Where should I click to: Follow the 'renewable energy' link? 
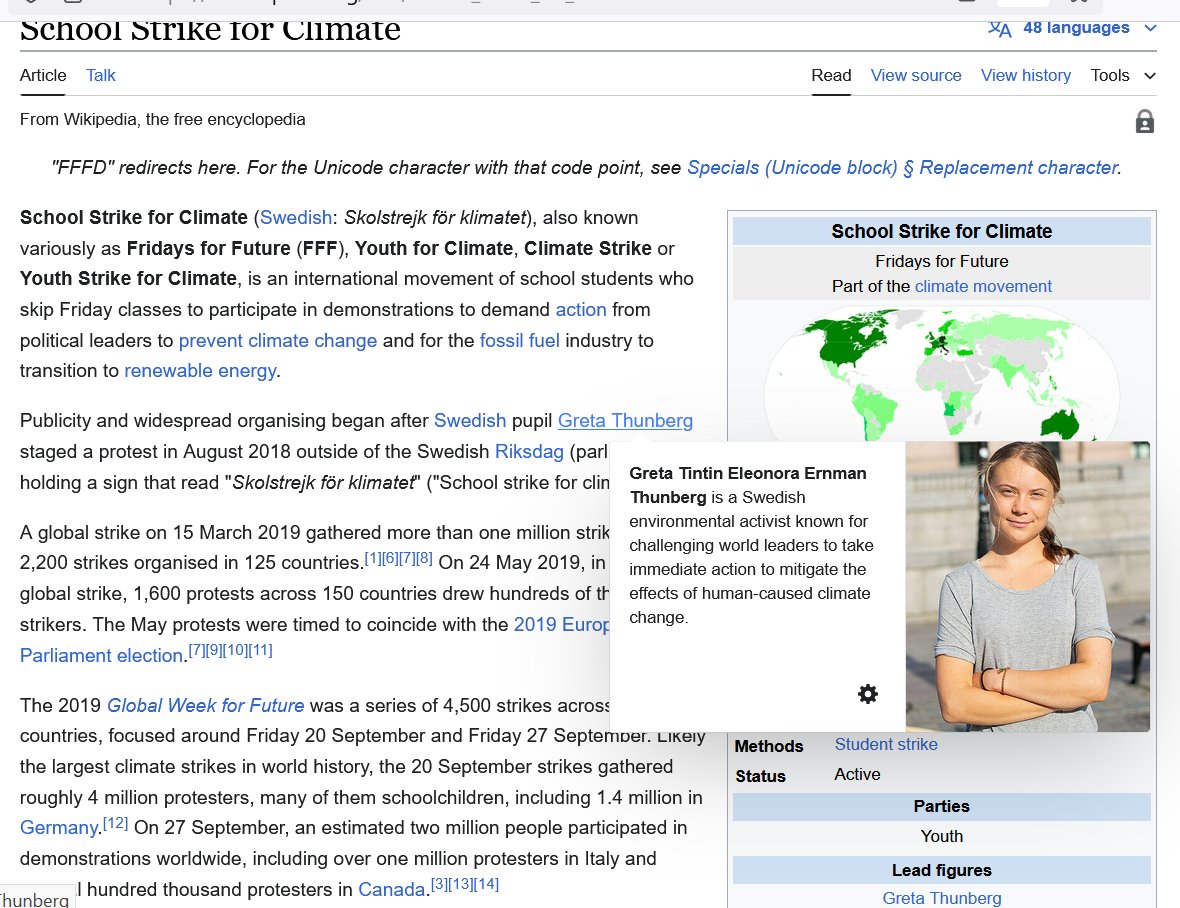(x=200, y=371)
